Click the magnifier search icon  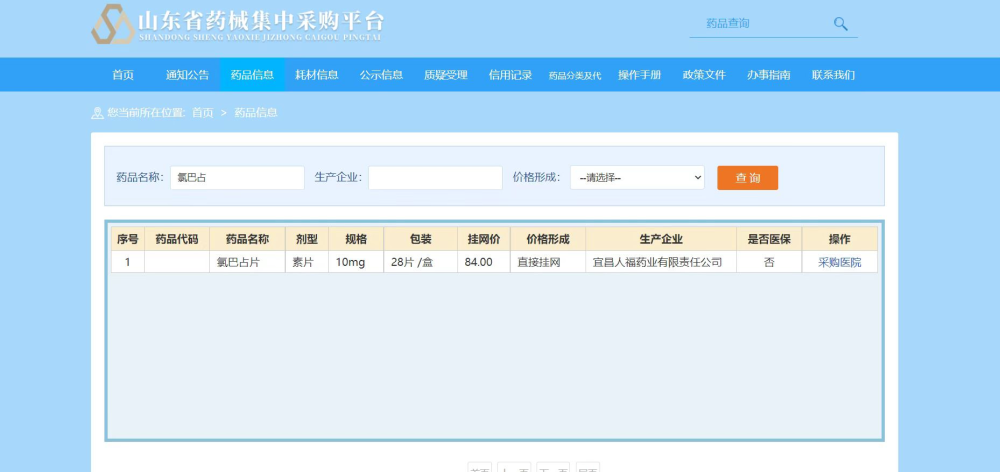tap(841, 24)
